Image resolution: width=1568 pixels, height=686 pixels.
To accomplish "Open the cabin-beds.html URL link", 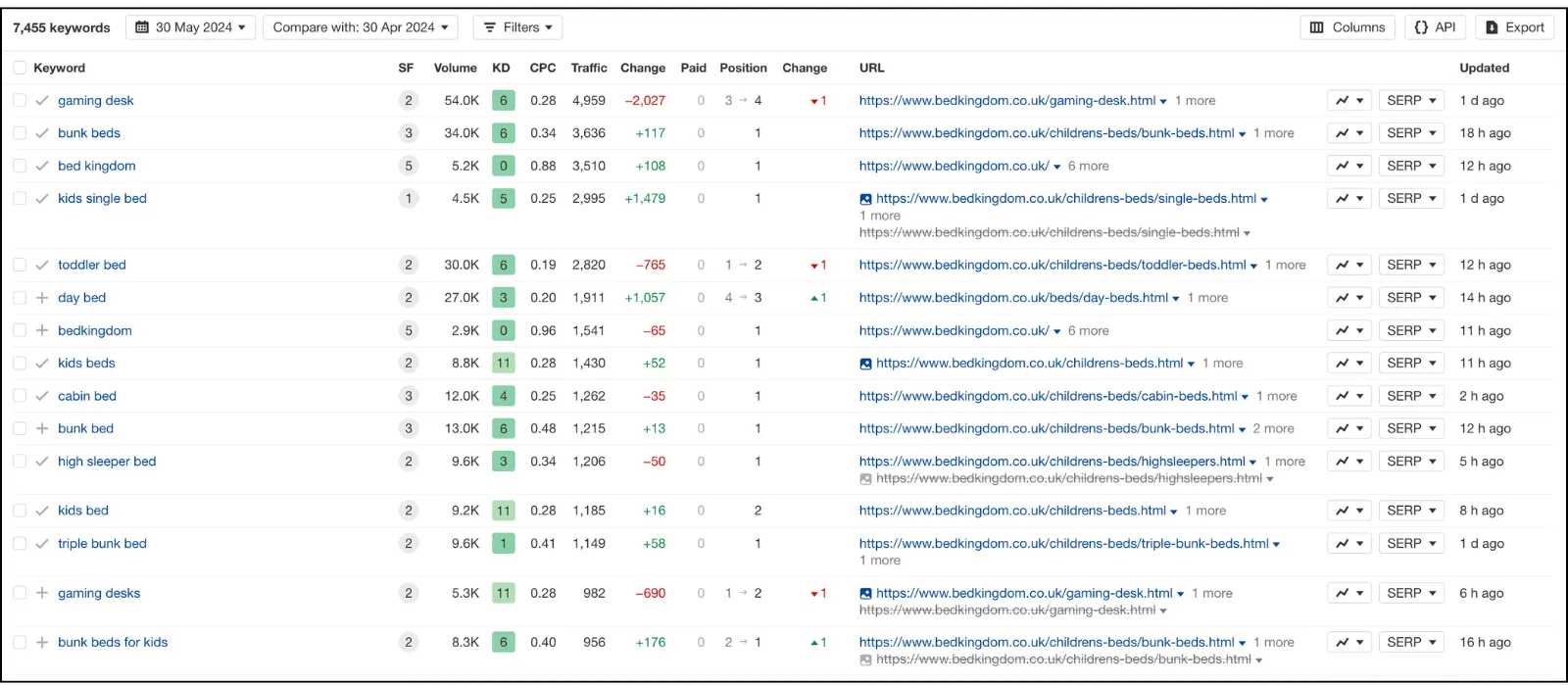I will [1049, 396].
